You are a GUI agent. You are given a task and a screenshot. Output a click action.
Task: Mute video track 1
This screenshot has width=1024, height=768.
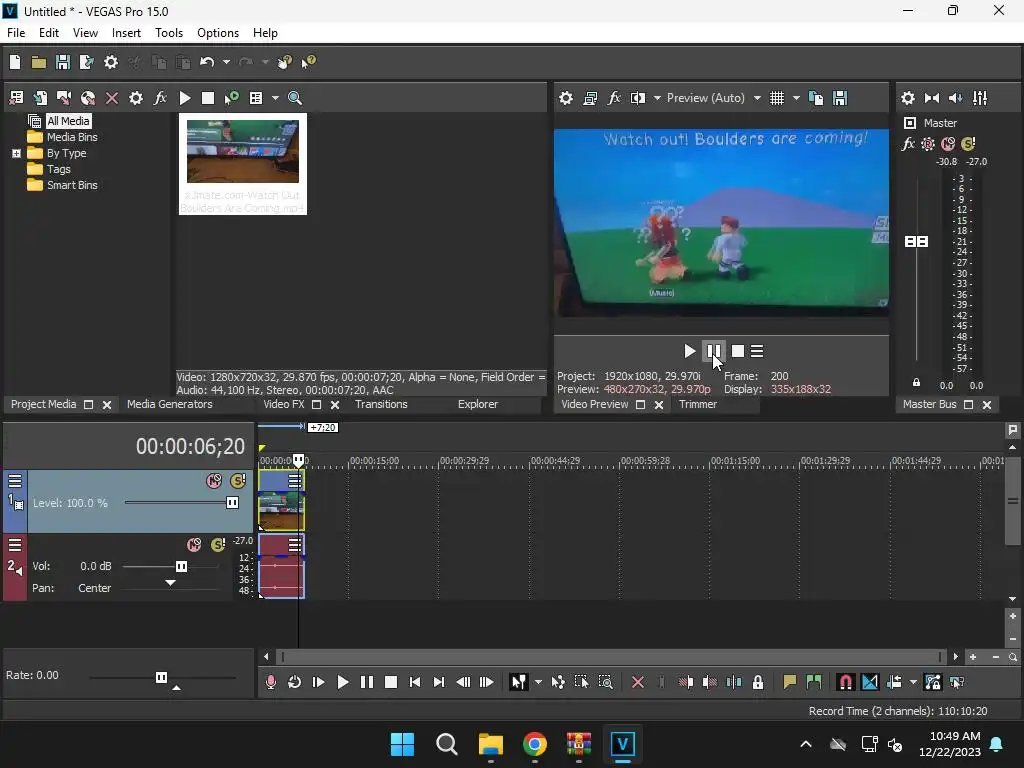coord(214,481)
